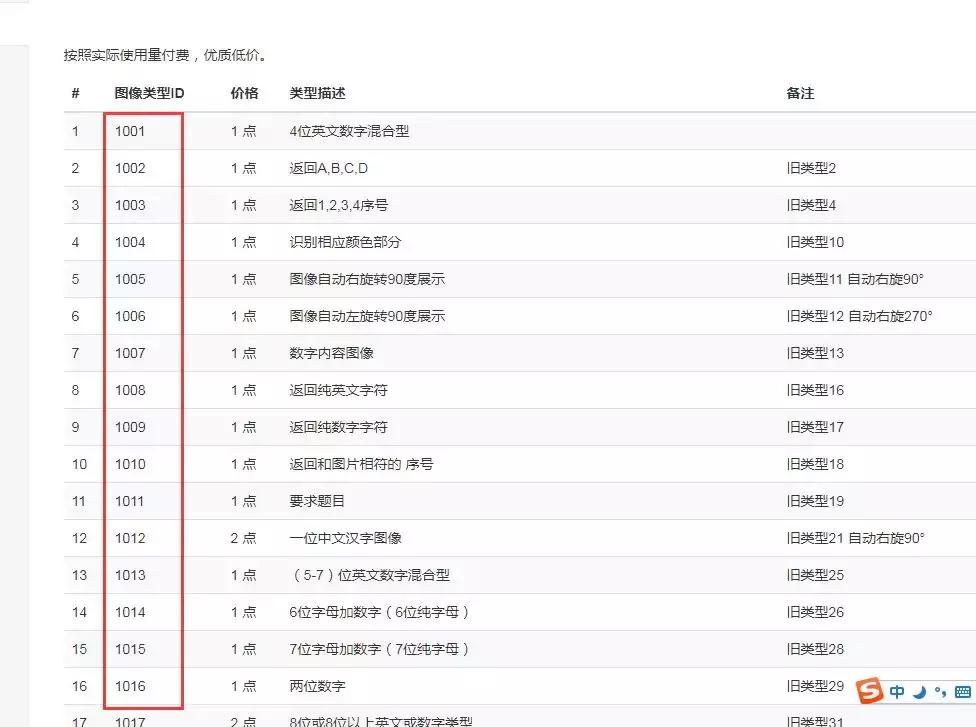Click the punctuation mode icon
This screenshot has height=727, width=976.
[x=941, y=691]
